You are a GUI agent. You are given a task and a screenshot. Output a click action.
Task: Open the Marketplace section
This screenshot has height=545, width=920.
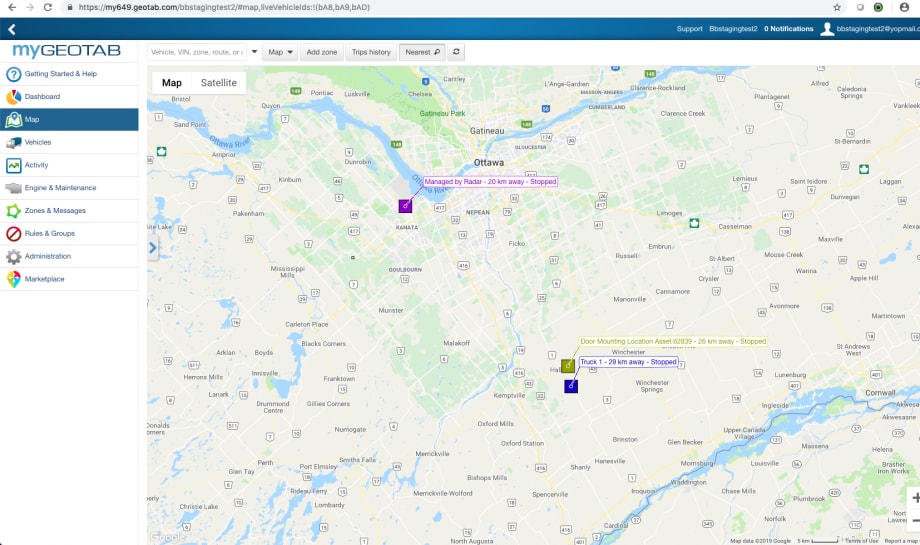(69, 279)
